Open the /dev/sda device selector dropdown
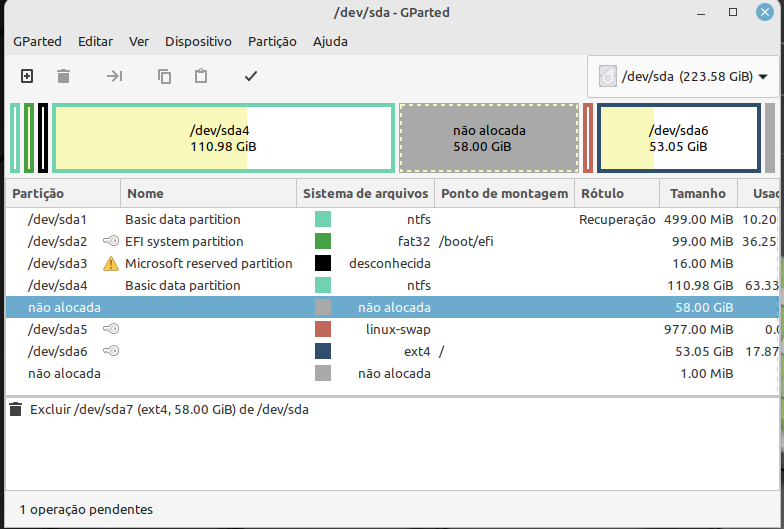The width and height of the screenshot is (784, 529). tap(683, 76)
